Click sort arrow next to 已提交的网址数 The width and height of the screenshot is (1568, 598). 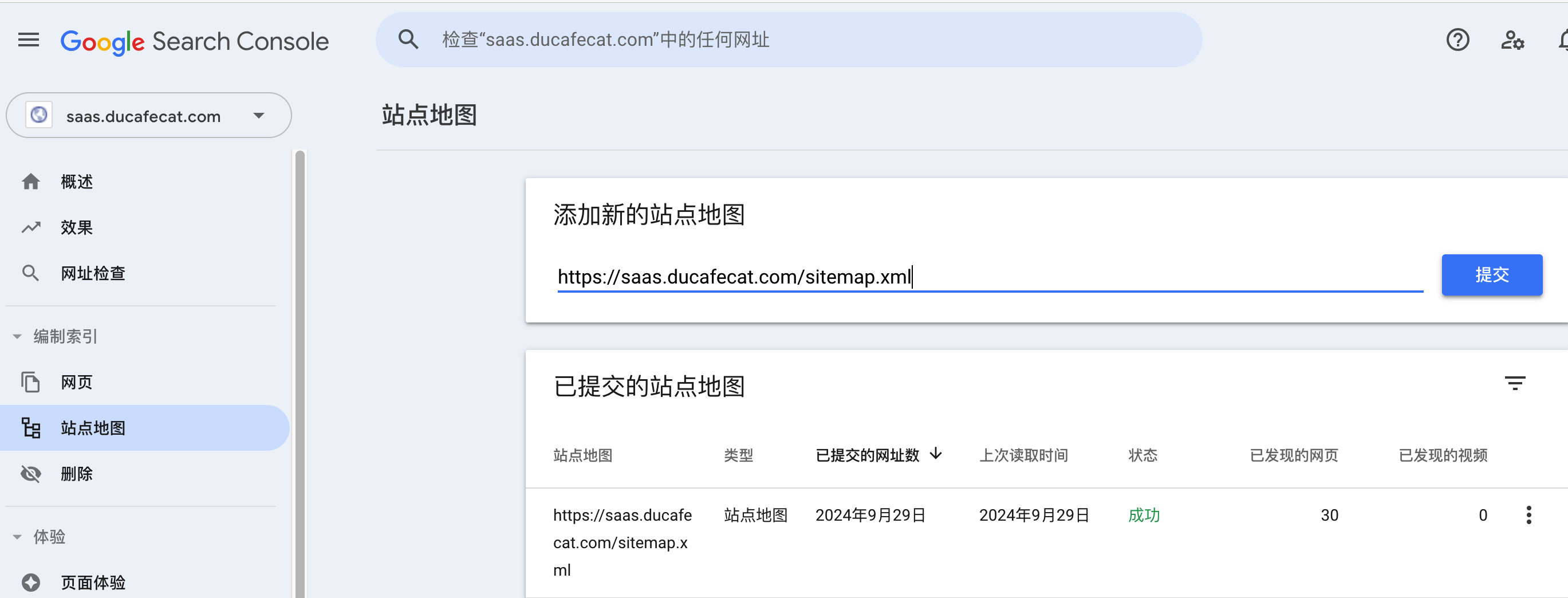(936, 454)
